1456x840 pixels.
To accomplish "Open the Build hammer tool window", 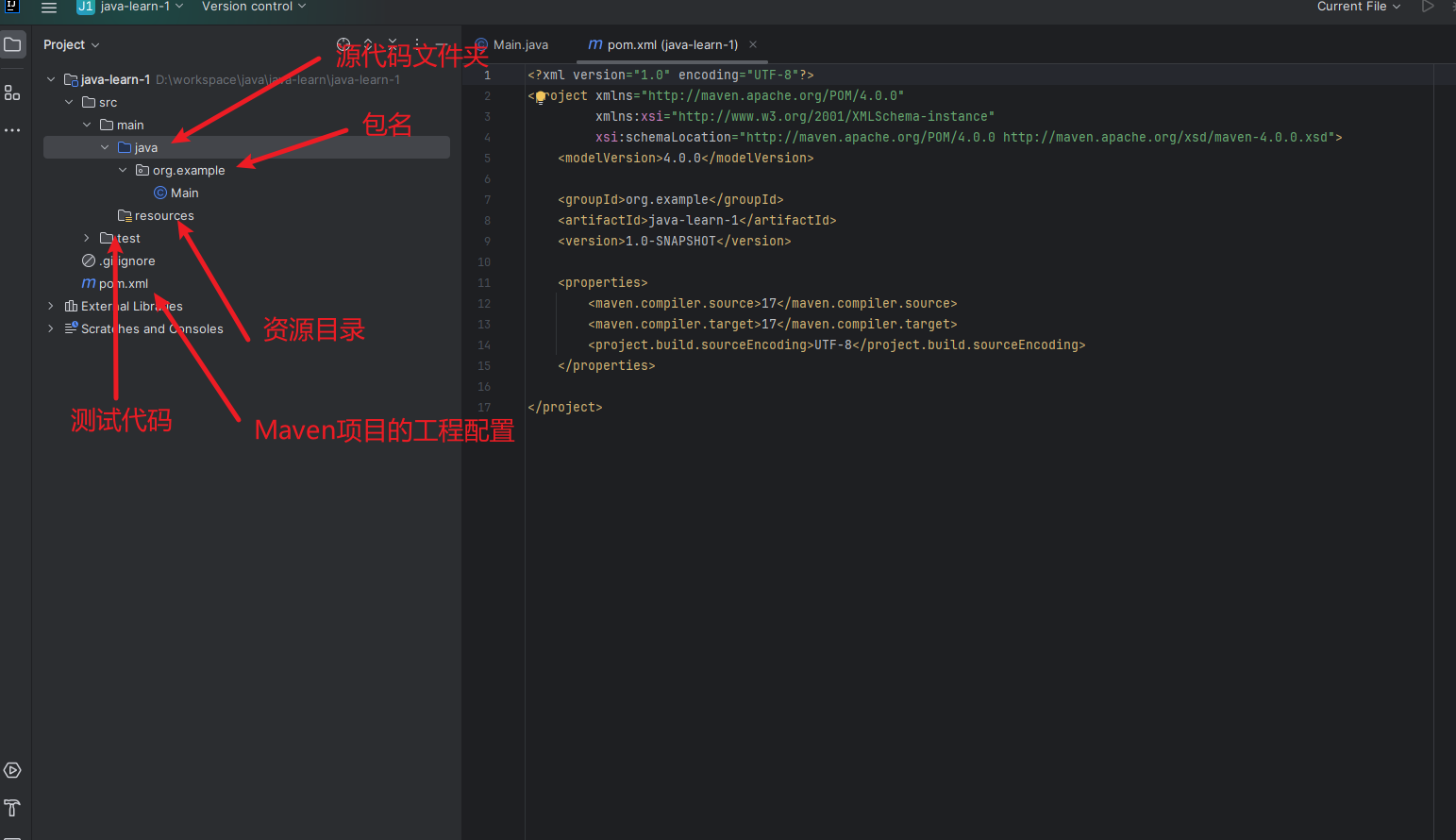I will pyautogui.click(x=12, y=808).
